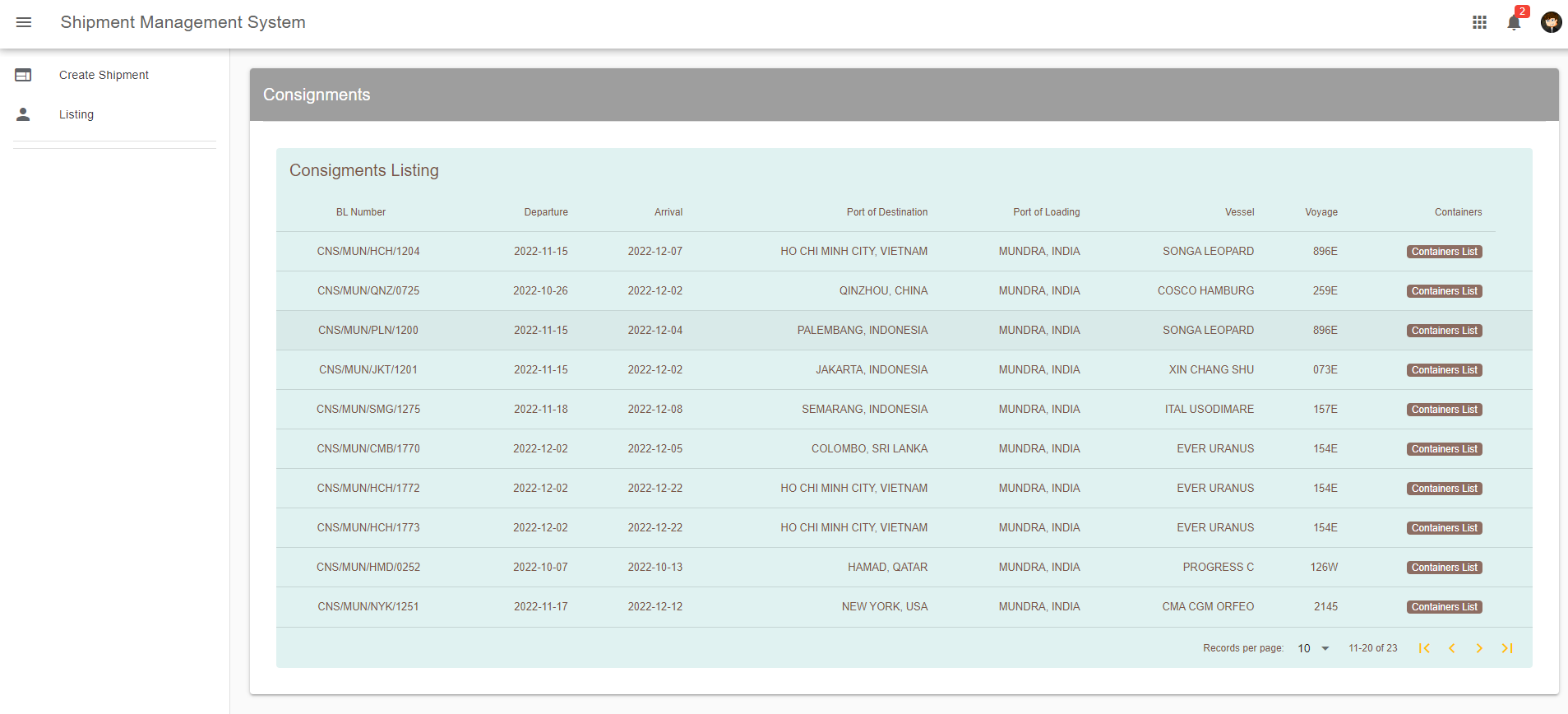Viewport: 1568px width, 714px height.
Task: Go to next page of records
Action: click(x=1479, y=648)
